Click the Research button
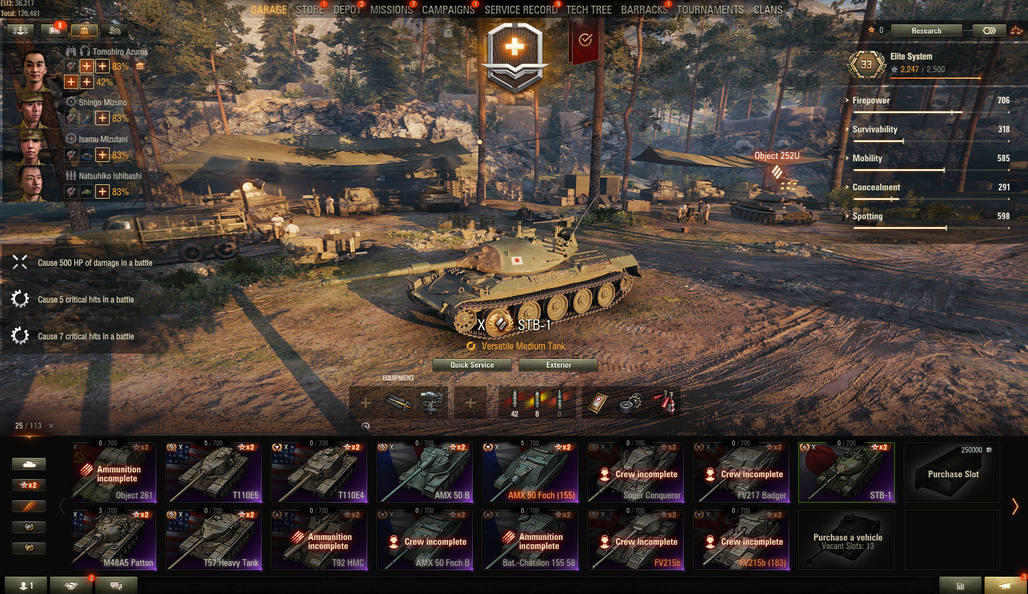 point(926,31)
